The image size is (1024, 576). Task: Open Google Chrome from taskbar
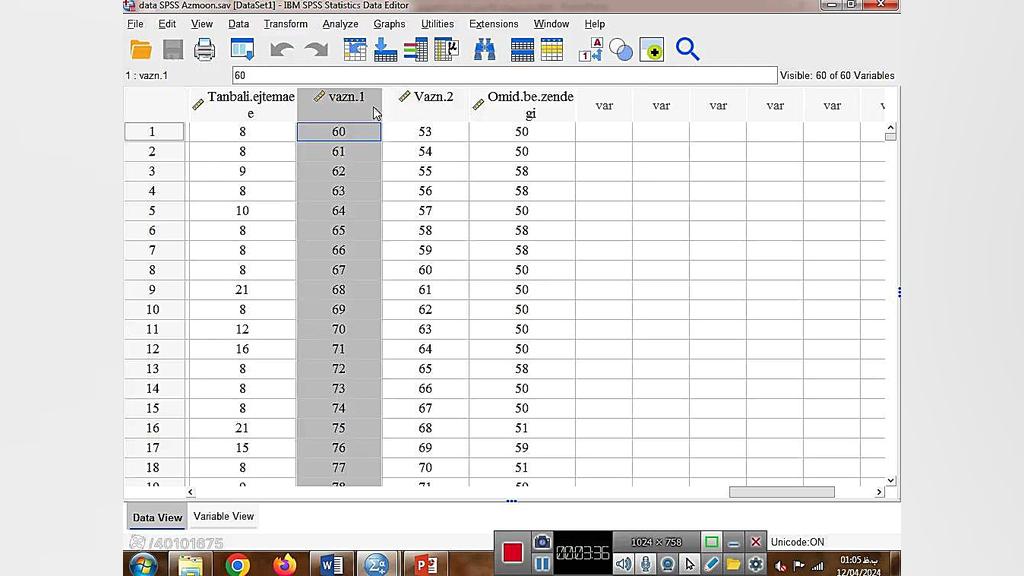pyautogui.click(x=238, y=564)
